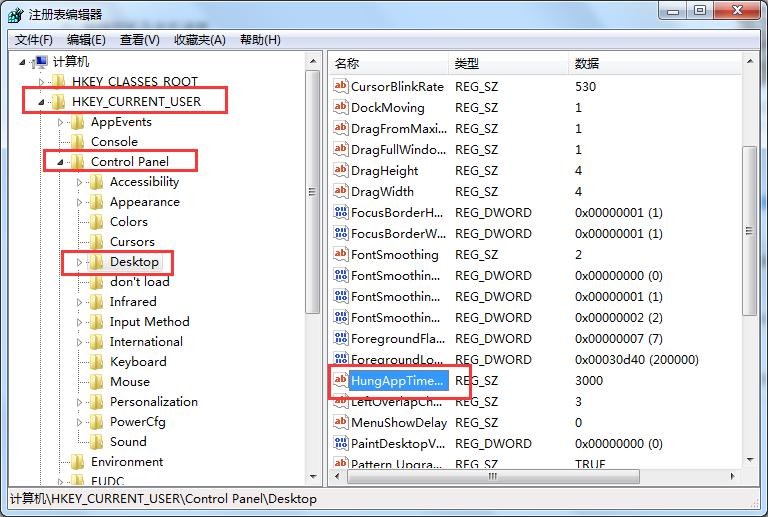This screenshot has height=517, width=768.
Task: Expand the HKEY_CLASSES_ROOT node
Action: pyautogui.click(x=42, y=82)
